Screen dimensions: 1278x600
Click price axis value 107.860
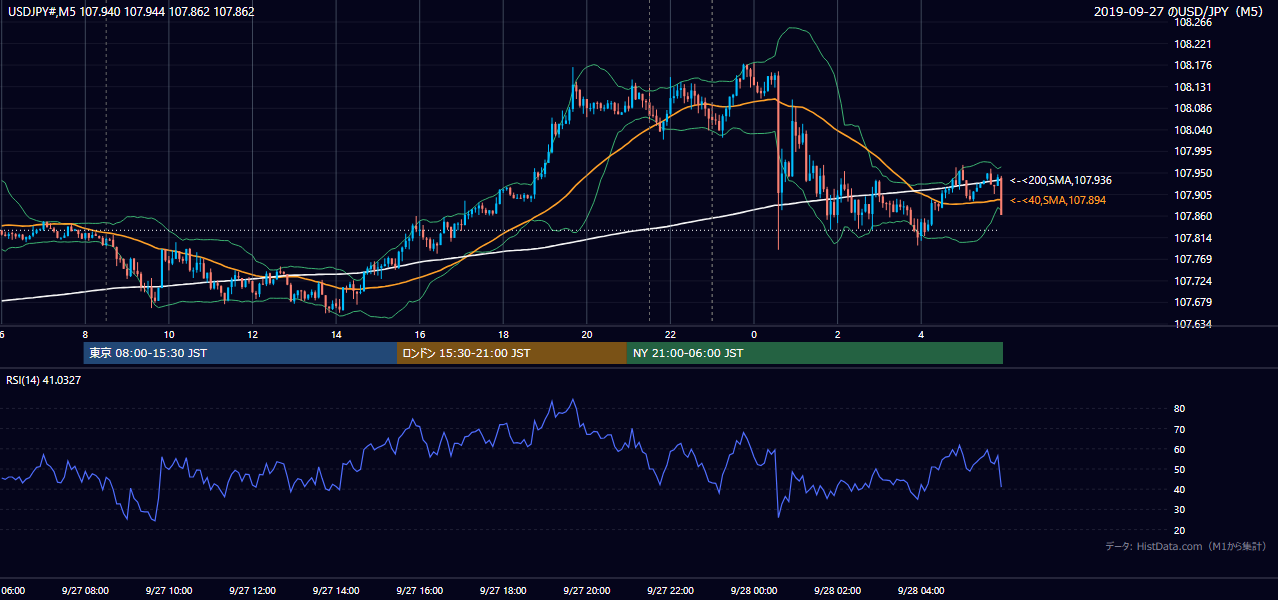(1193, 216)
